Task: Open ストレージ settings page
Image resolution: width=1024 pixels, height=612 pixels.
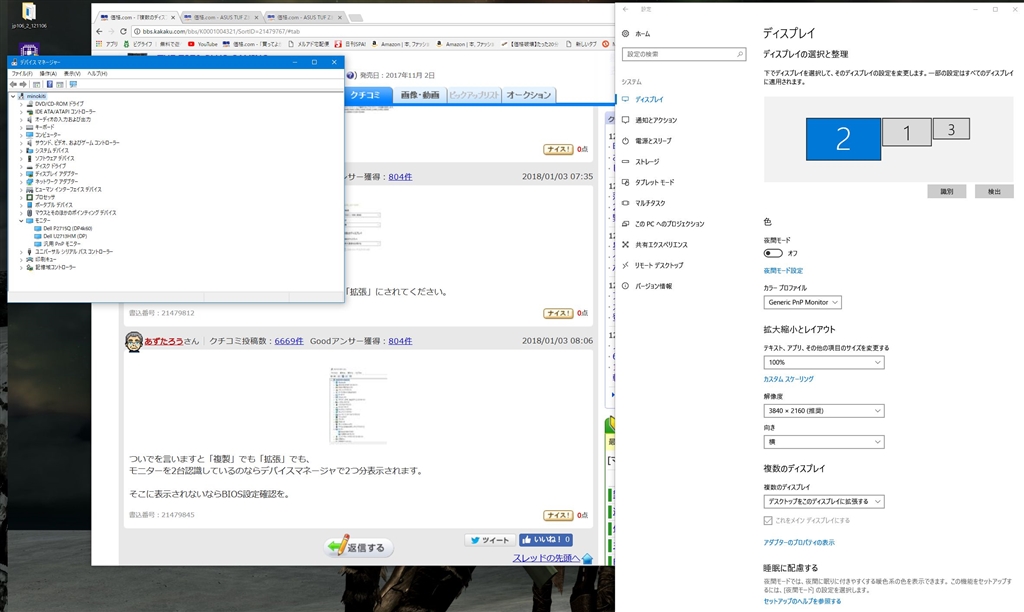Action: pyautogui.click(x=647, y=161)
